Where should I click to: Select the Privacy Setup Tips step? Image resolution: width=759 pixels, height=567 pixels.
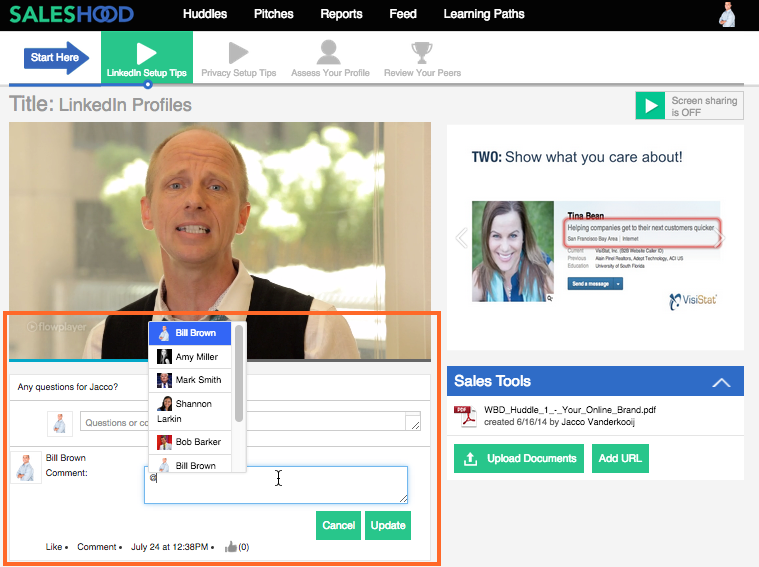point(239,59)
